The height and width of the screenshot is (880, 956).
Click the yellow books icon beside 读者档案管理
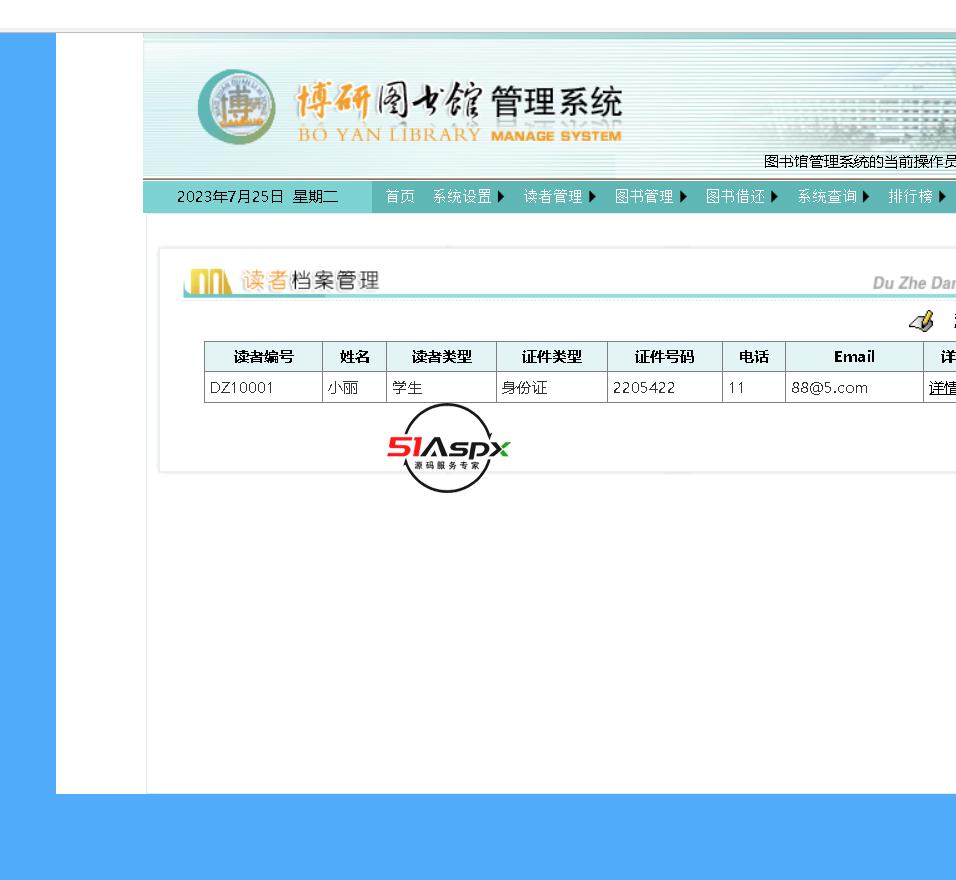click(x=208, y=281)
